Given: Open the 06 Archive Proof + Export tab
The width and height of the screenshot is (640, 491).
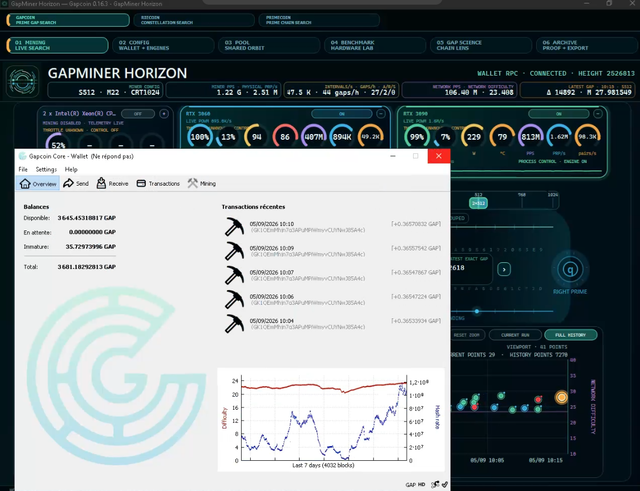Looking at the screenshot, I should [x=587, y=45].
